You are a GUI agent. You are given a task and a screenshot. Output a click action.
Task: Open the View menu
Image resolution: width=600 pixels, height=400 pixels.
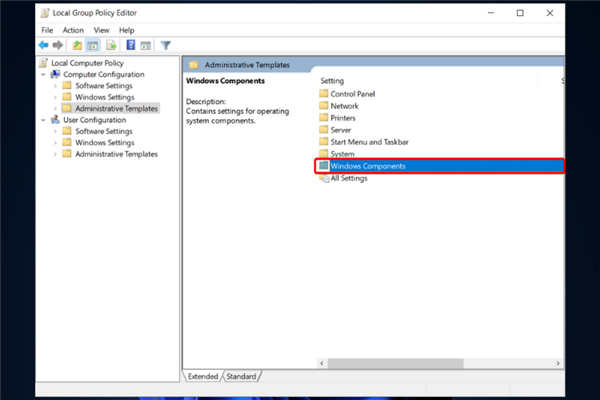pos(101,30)
